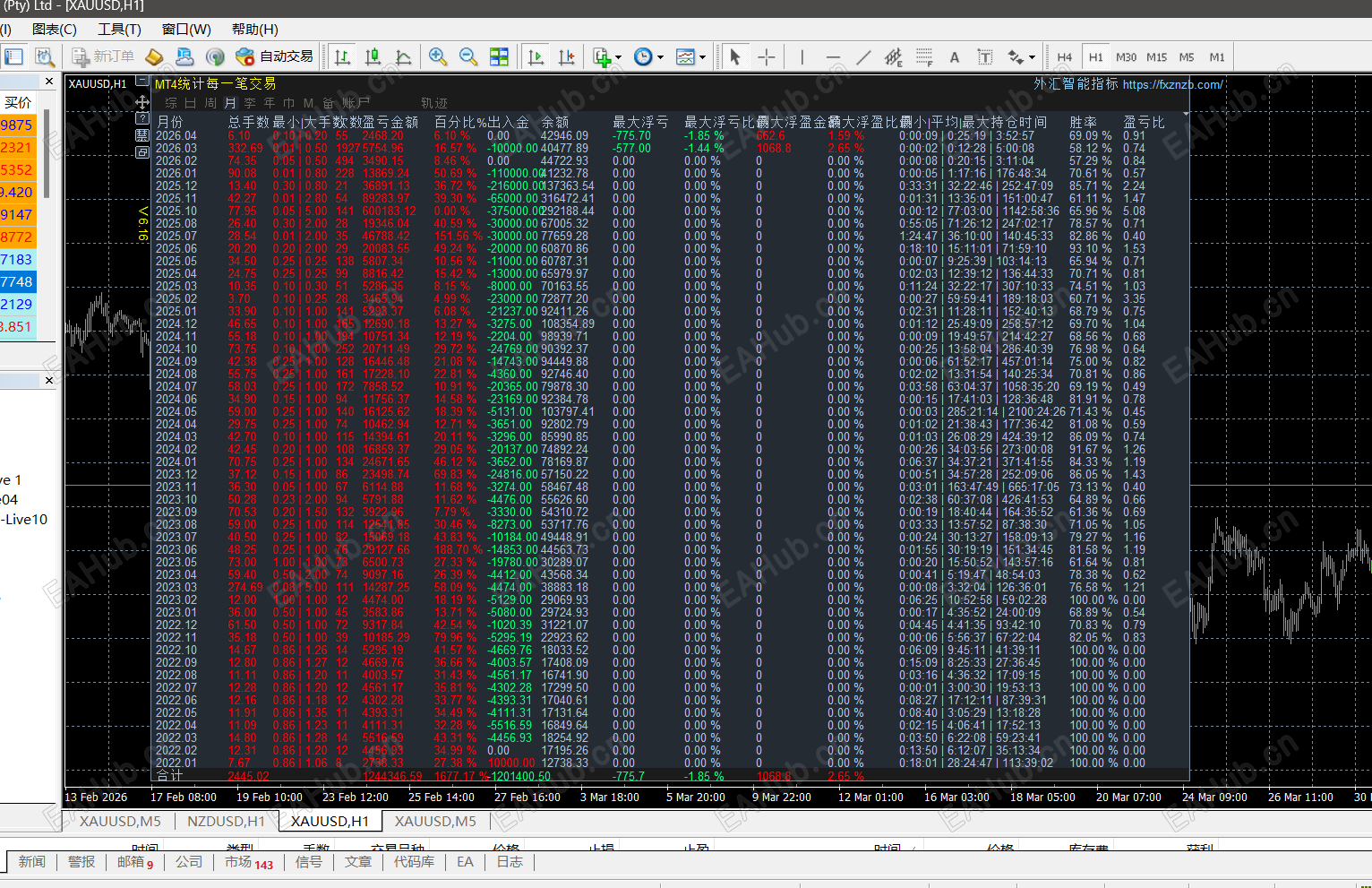The width and height of the screenshot is (1372, 888).
Task: Select the cursor arrow tool
Action: click(x=735, y=56)
